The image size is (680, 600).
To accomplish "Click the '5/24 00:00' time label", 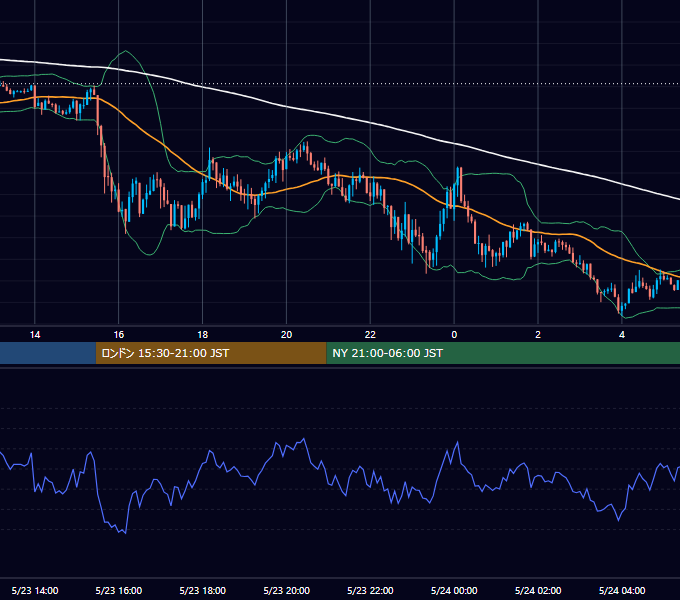I will [x=454, y=590].
